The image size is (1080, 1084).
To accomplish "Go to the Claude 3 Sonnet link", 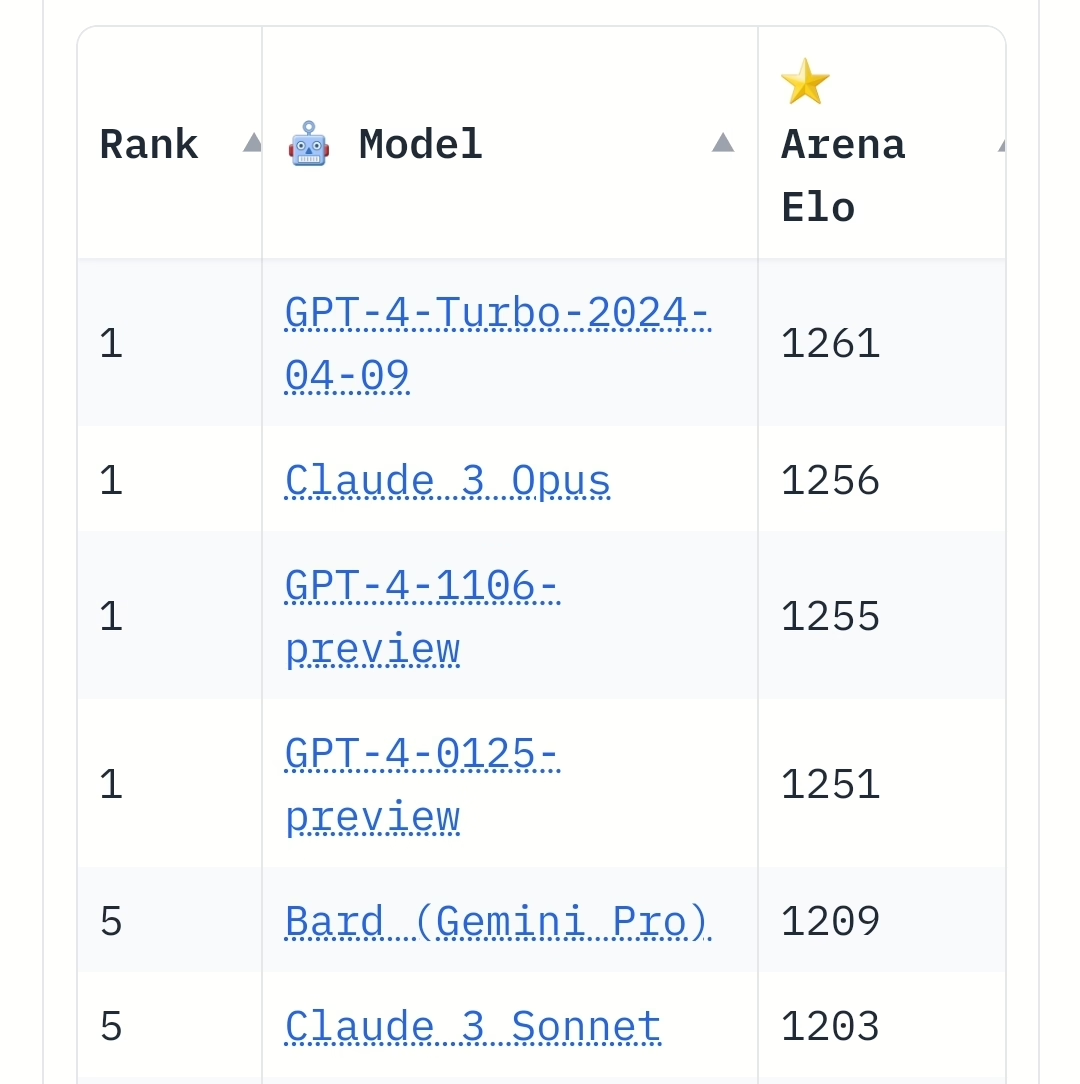I will [x=473, y=1027].
